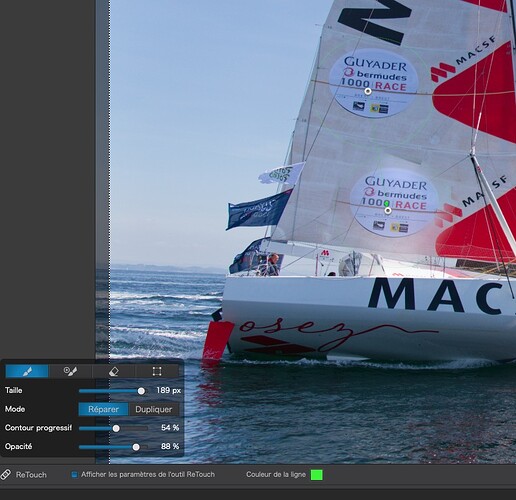Click the lower retouch target point on sail

click(x=388, y=210)
